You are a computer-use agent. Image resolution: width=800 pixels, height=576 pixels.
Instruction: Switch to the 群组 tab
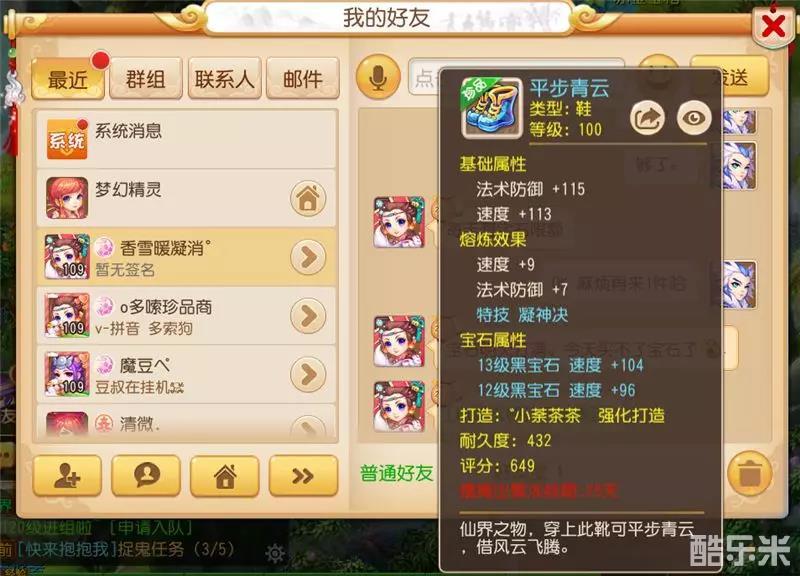coord(146,79)
